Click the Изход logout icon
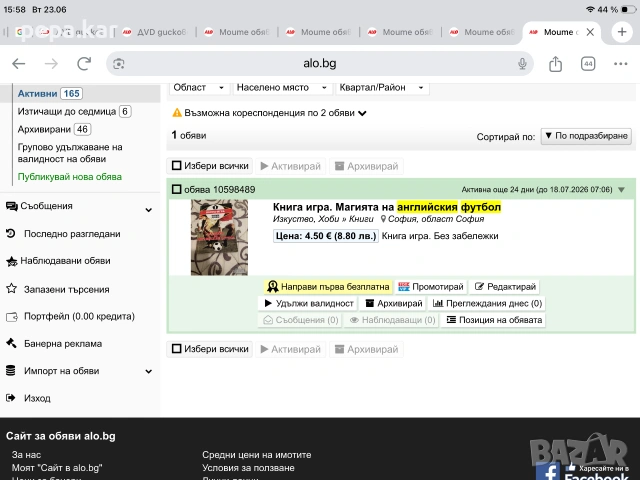The image size is (640, 480). [x=11, y=398]
